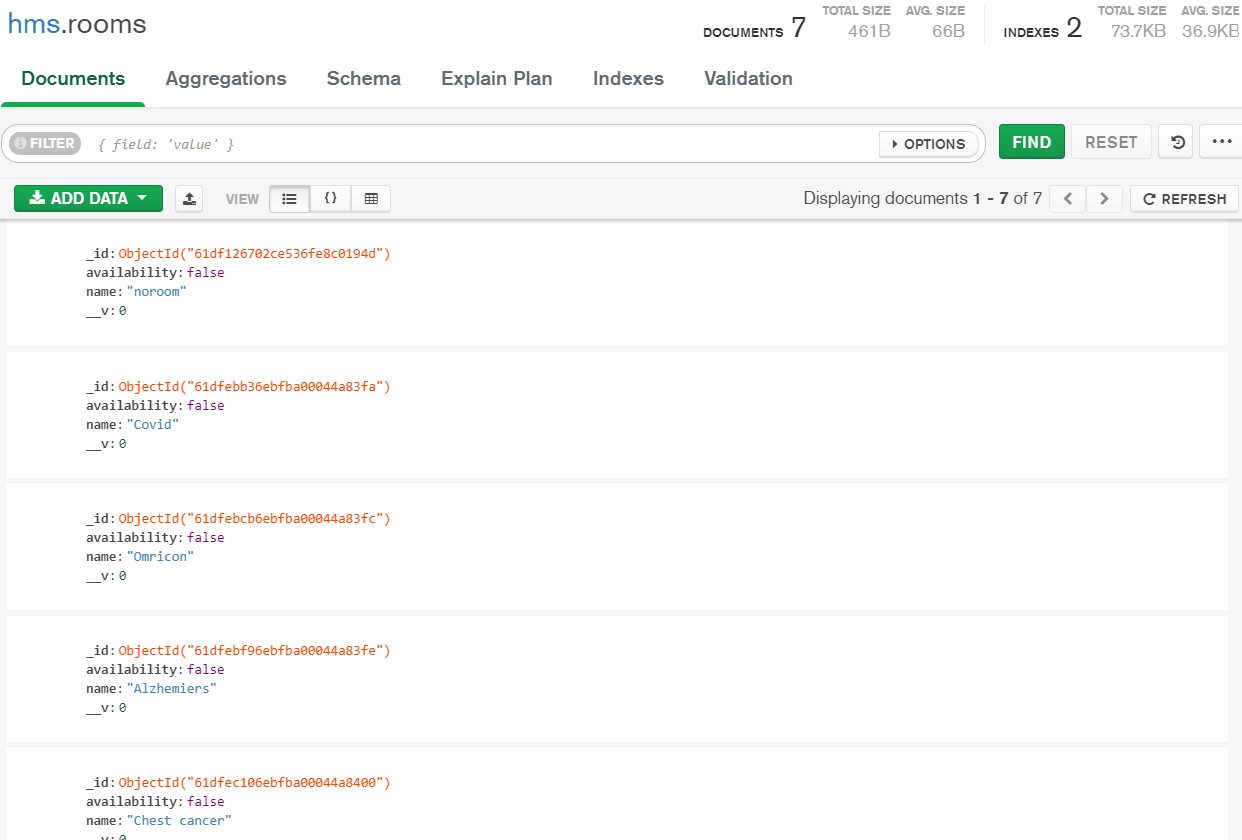Switch to the Indexes tab
The image size is (1242, 840).
(x=628, y=78)
